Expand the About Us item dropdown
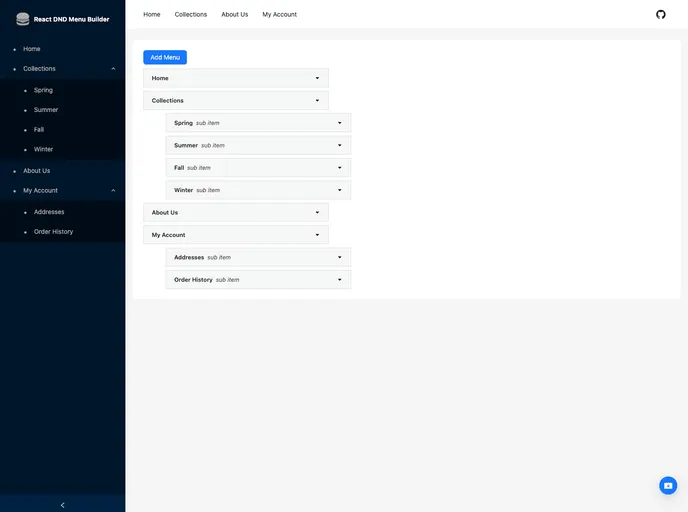 [x=317, y=212]
